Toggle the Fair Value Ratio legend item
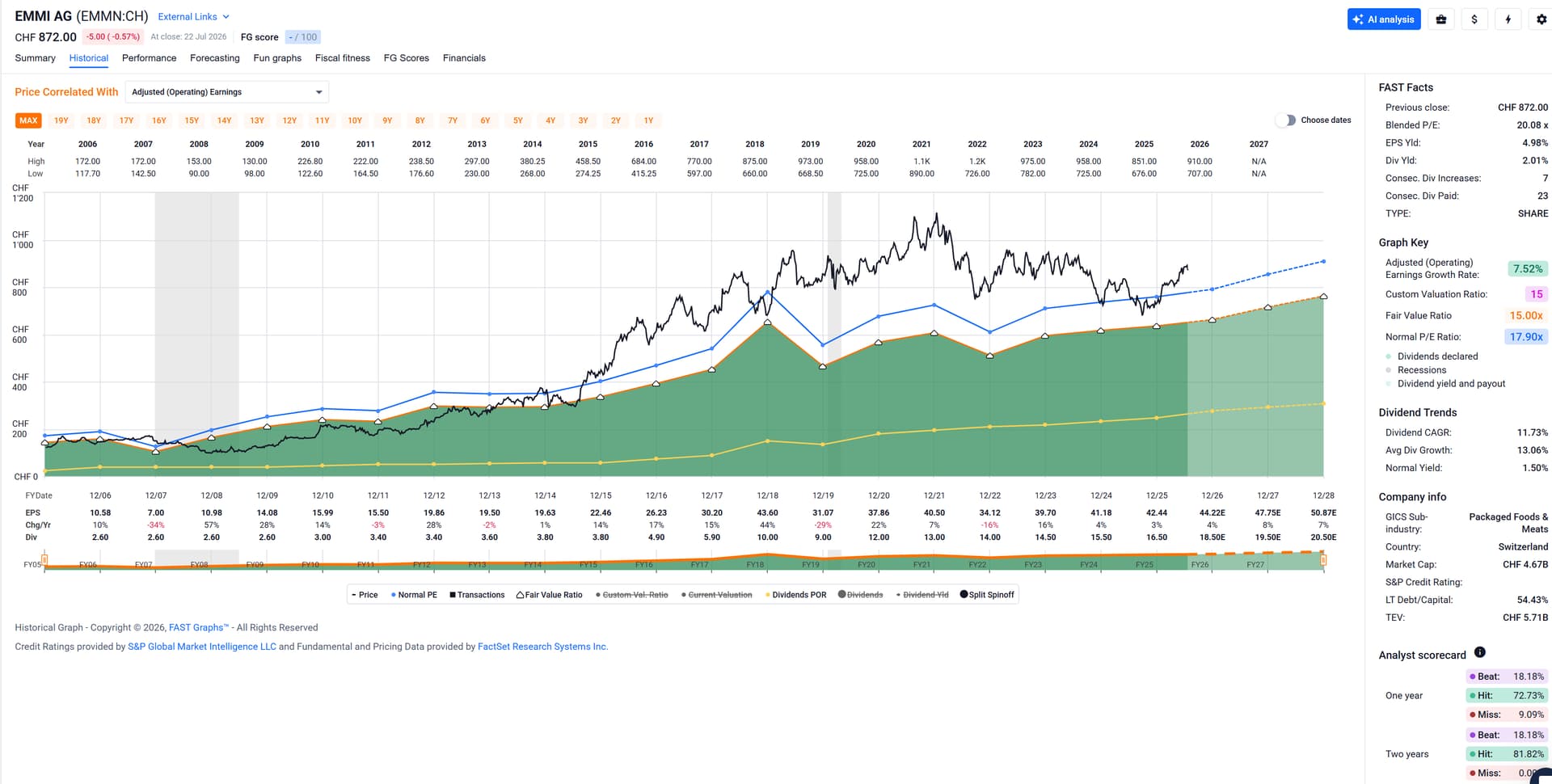The height and width of the screenshot is (784, 1552). click(550, 595)
